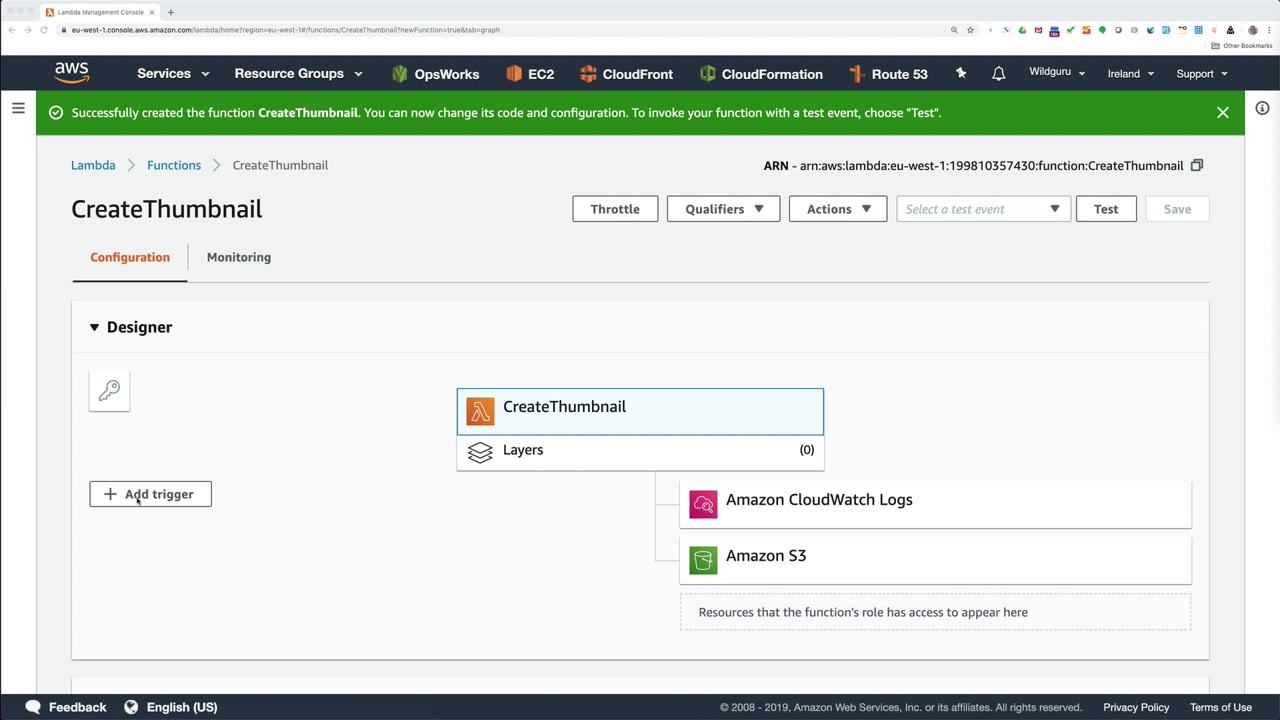Open the Qualifiers dropdown
Screen dimensions: 1280x720
[x=723, y=209]
